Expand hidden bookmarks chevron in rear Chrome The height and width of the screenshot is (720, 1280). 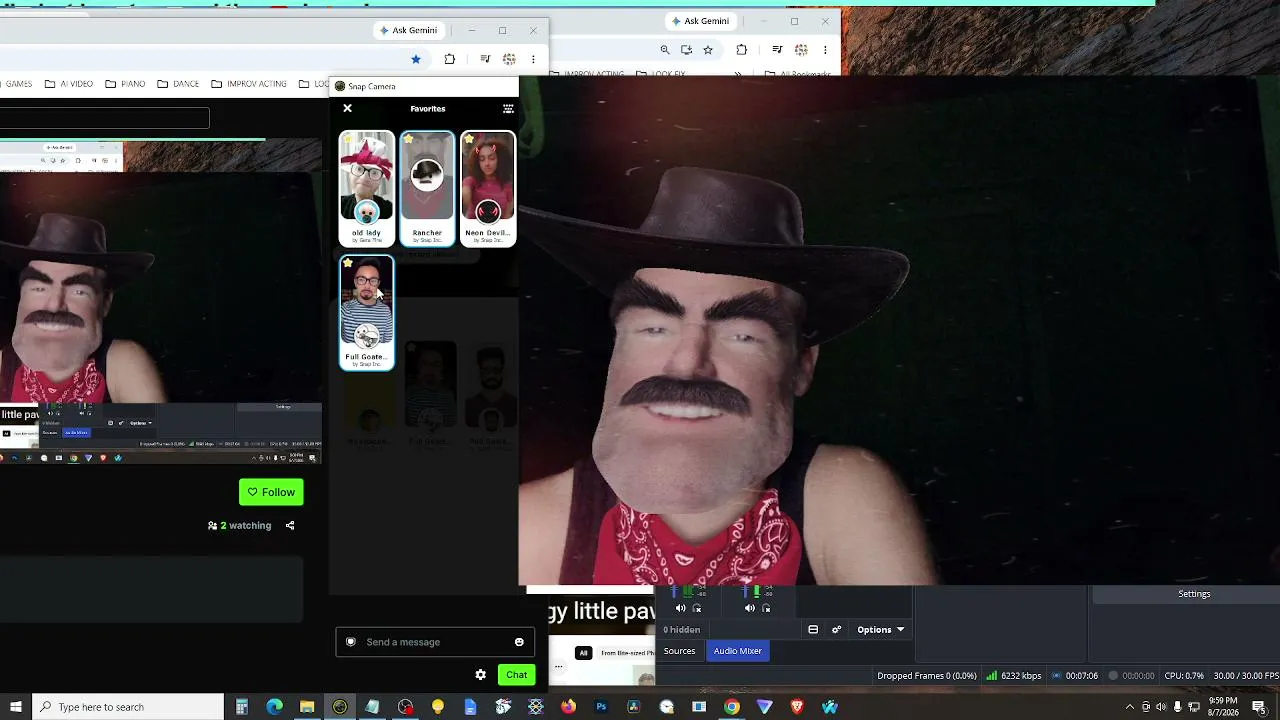click(x=738, y=74)
